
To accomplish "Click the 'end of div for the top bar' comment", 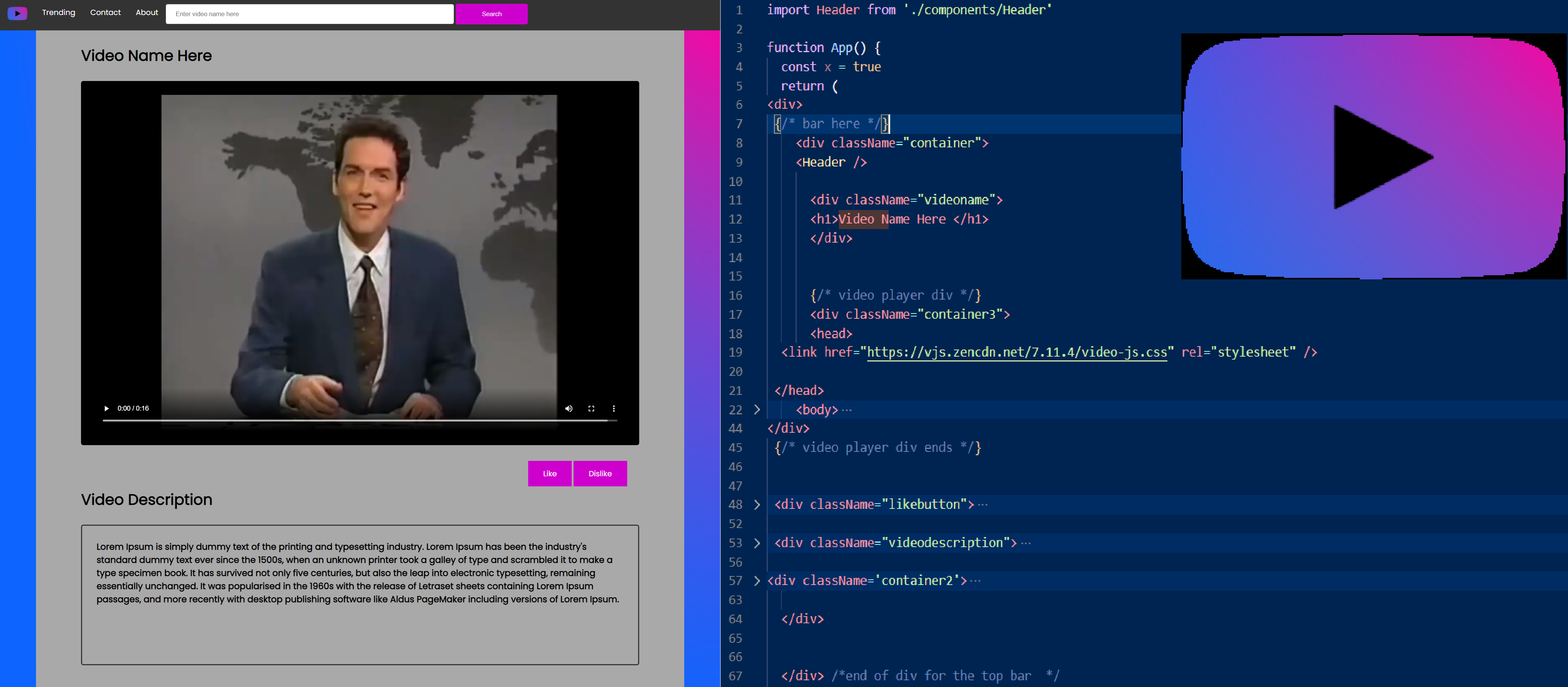I will coord(945,676).
